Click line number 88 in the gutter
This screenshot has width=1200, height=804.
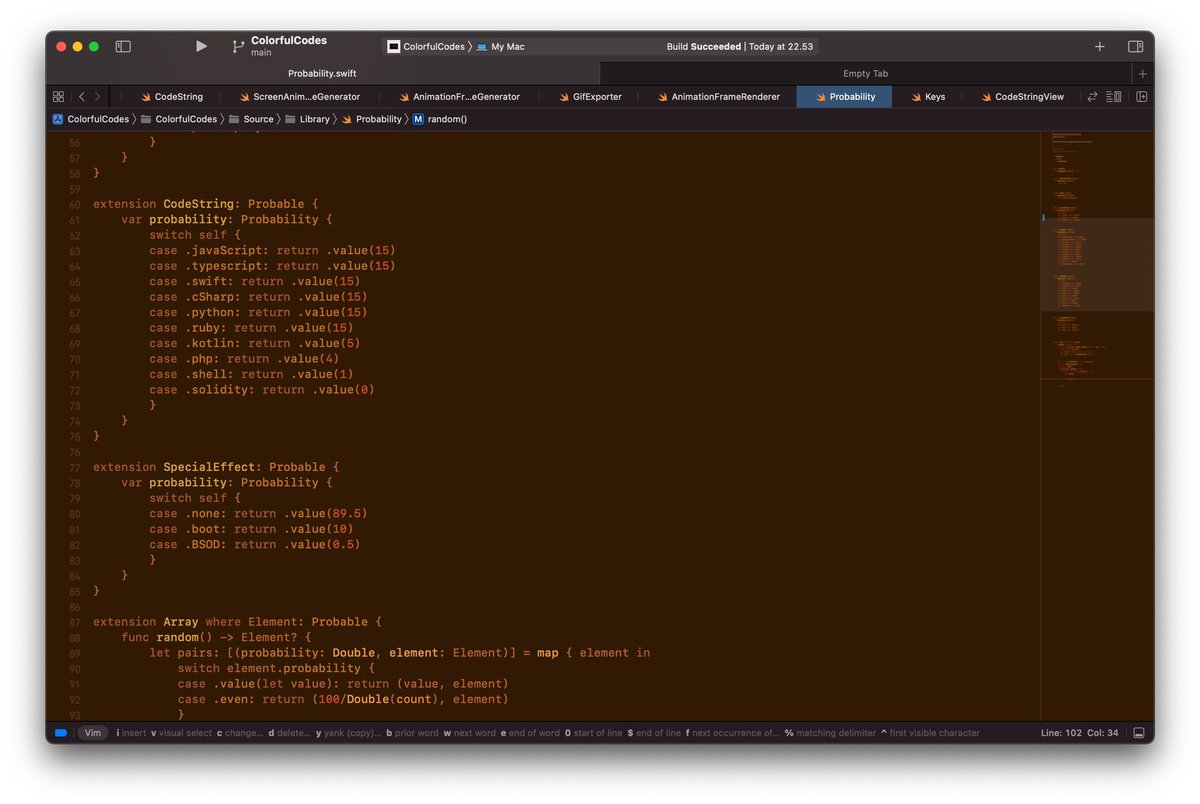tap(74, 637)
